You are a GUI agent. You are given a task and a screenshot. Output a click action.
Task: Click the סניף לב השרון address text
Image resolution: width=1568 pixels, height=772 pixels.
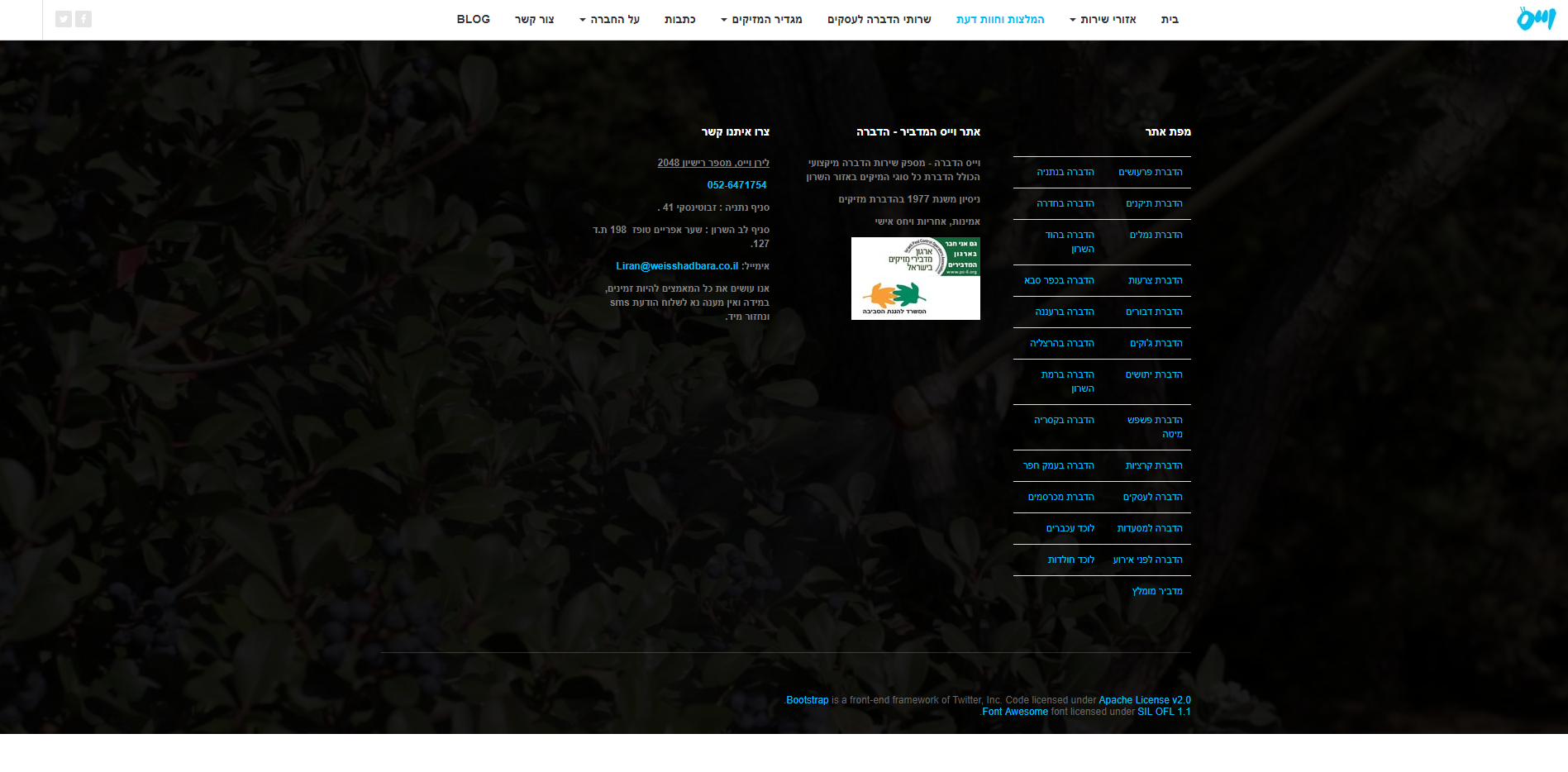click(x=681, y=236)
